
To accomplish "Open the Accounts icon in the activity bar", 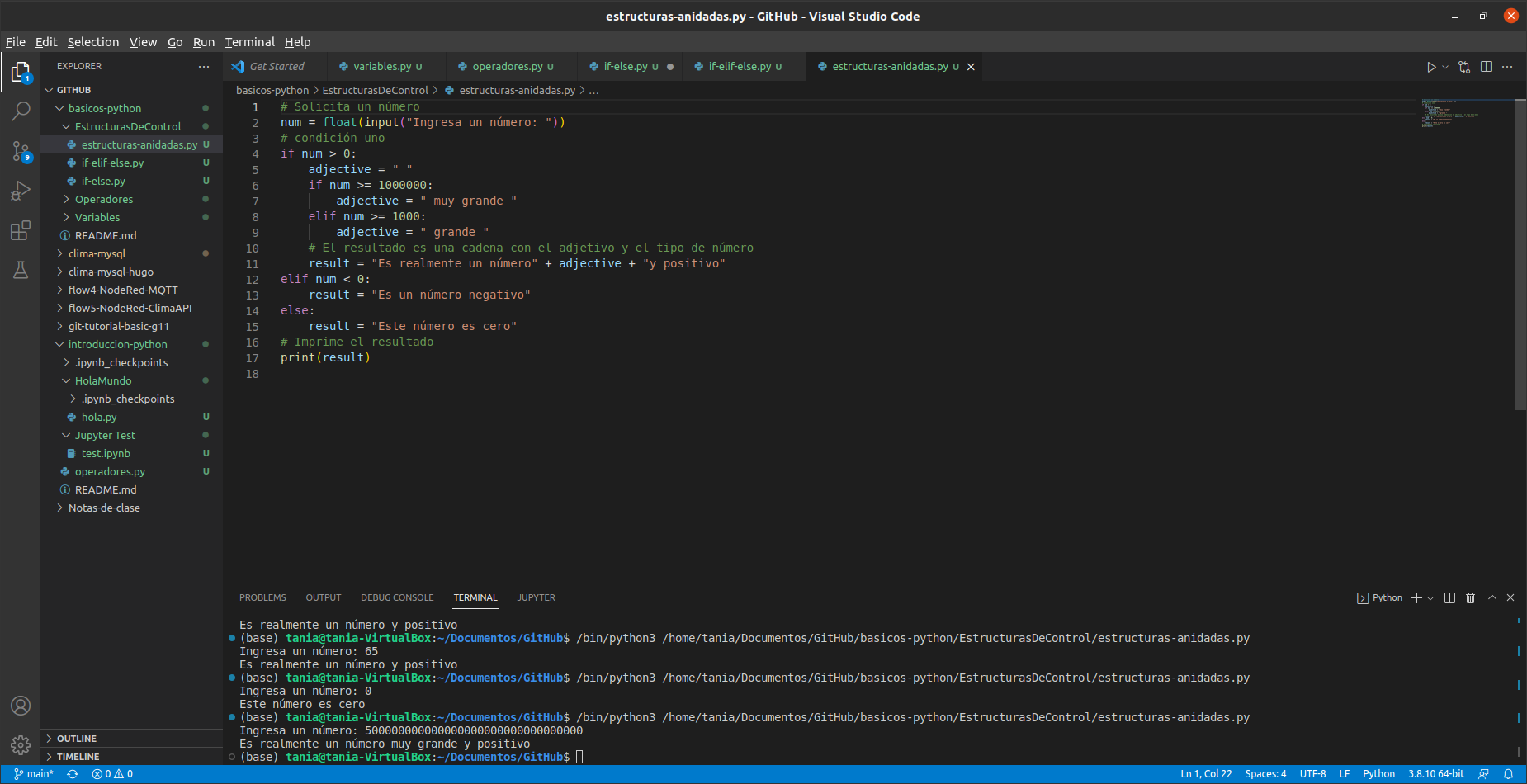I will (x=21, y=706).
